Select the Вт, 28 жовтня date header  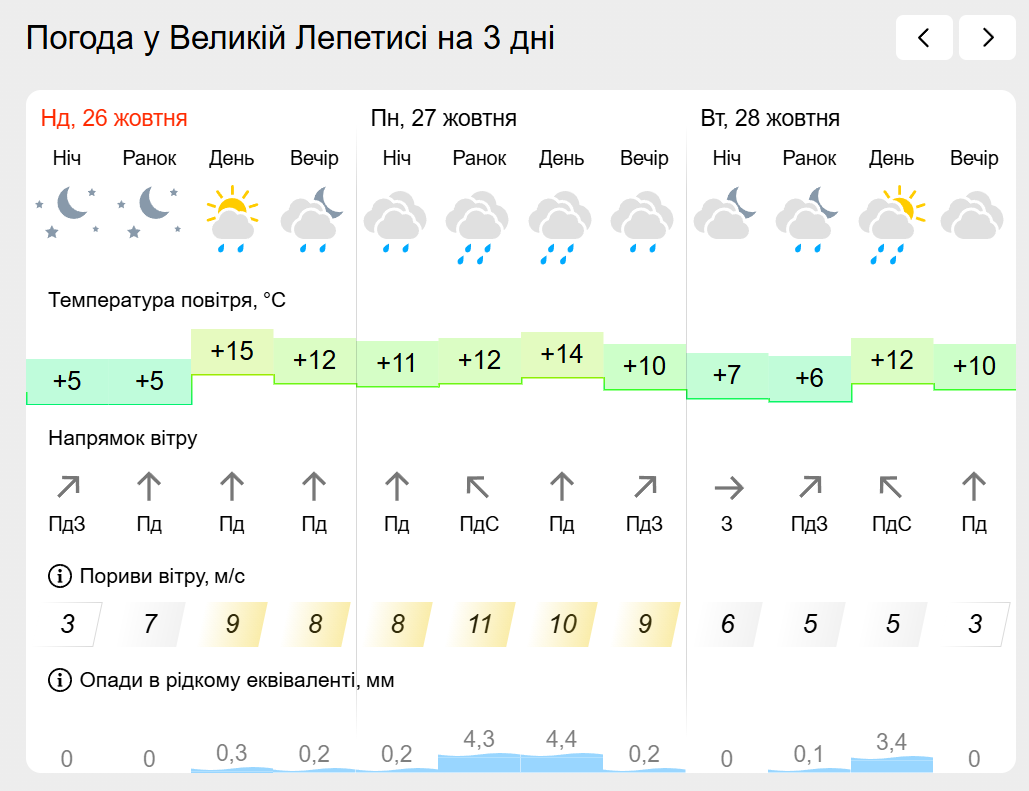[x=770, y=118]
